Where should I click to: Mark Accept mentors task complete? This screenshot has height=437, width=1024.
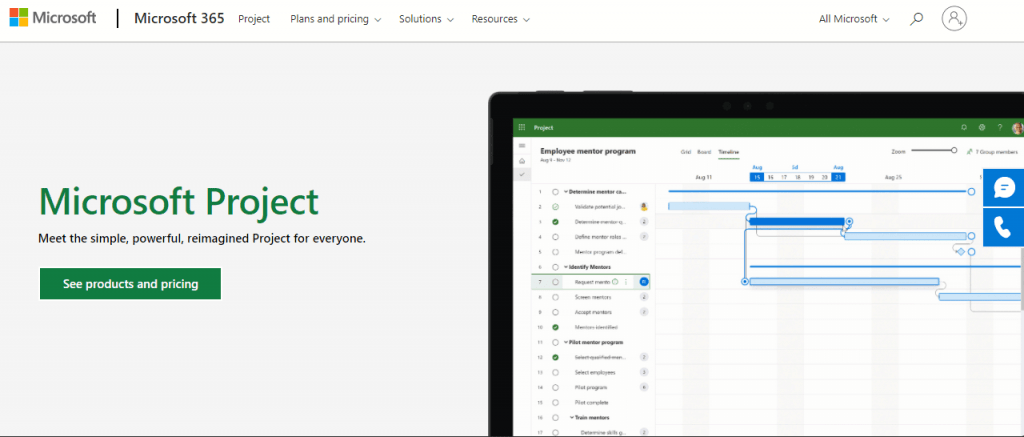555,312
